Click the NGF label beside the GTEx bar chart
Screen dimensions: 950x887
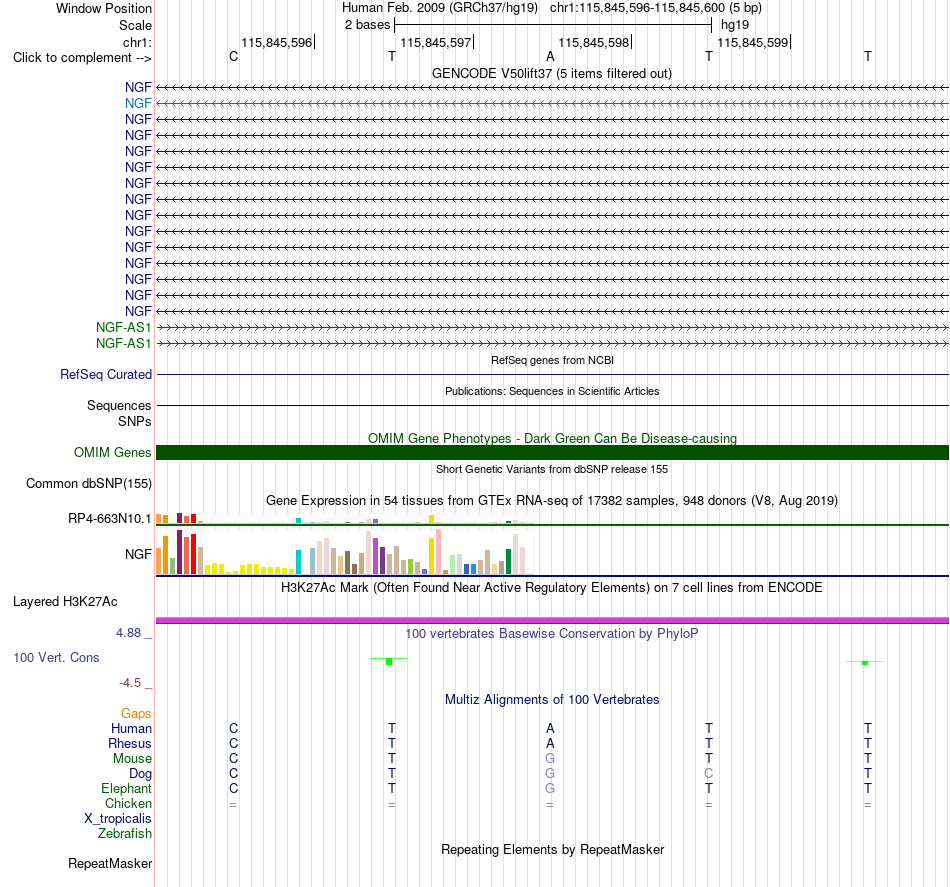(138, 554)
